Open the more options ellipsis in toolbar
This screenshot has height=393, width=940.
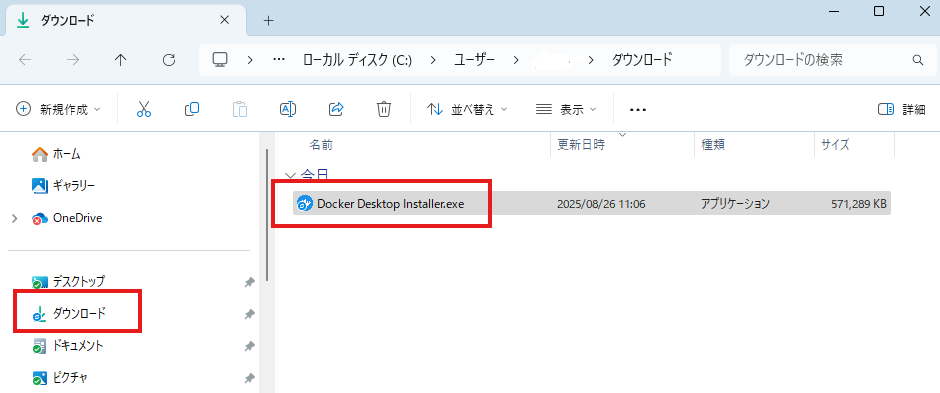638,110
